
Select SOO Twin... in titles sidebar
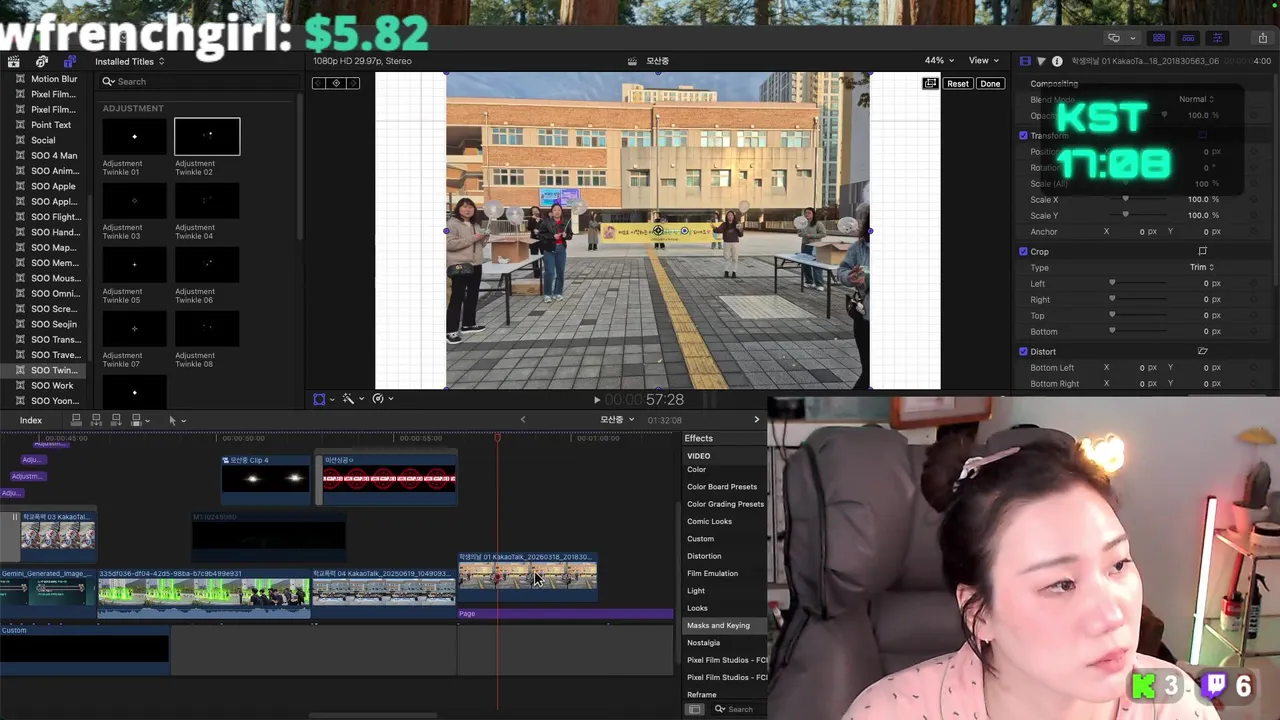[x=45, y=370]
